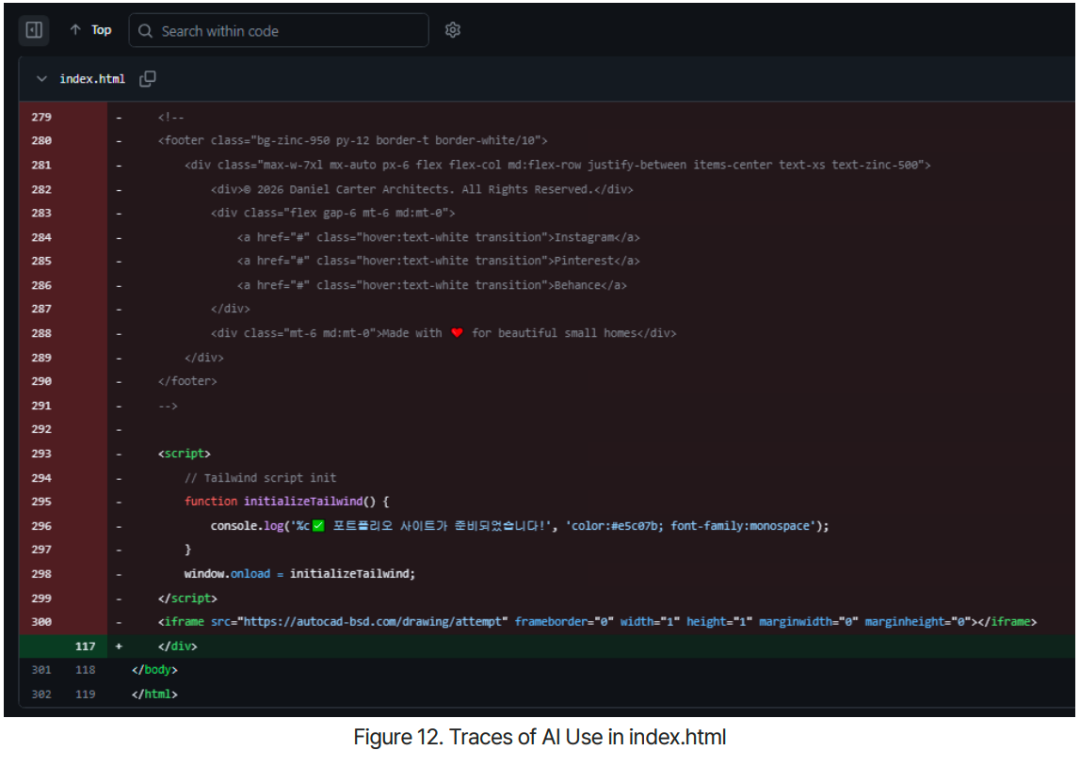Click the Tailwind script init comment
Screen dimensions: 1080x766
pyautogui.click(x=260, y=478)
